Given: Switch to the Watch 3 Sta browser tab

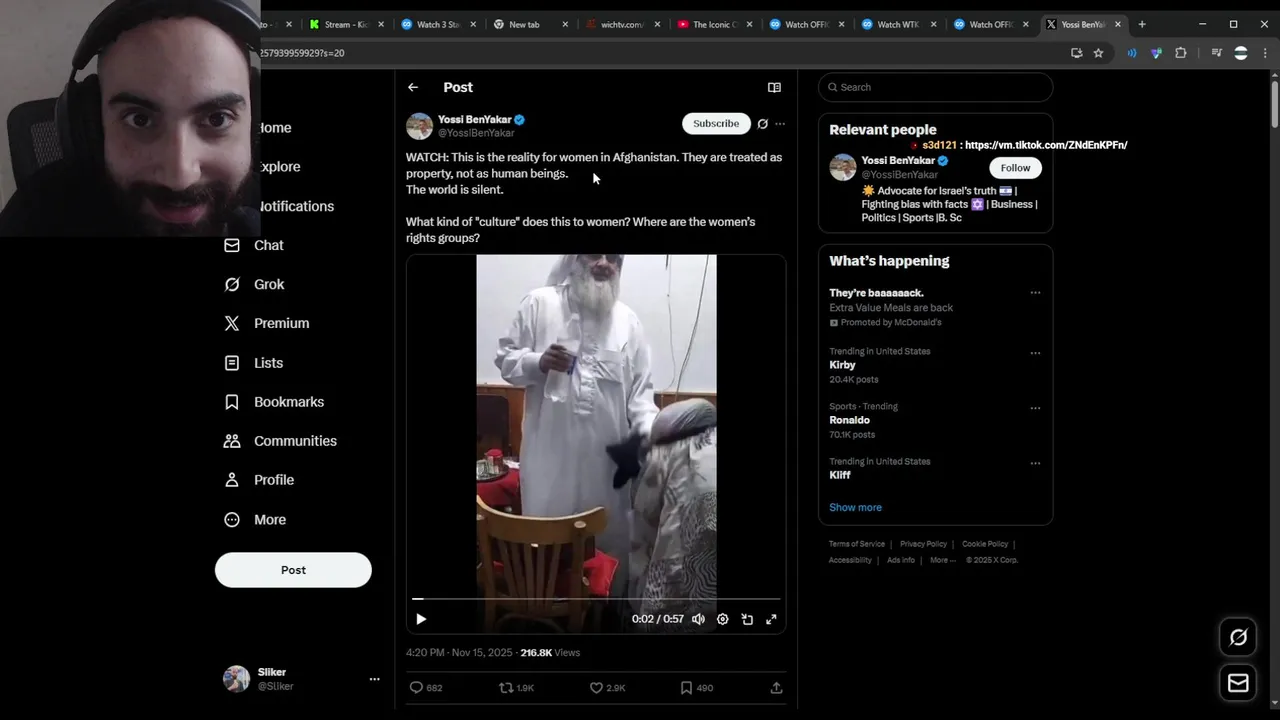Looking at the screenshot, I should [436, 24].
